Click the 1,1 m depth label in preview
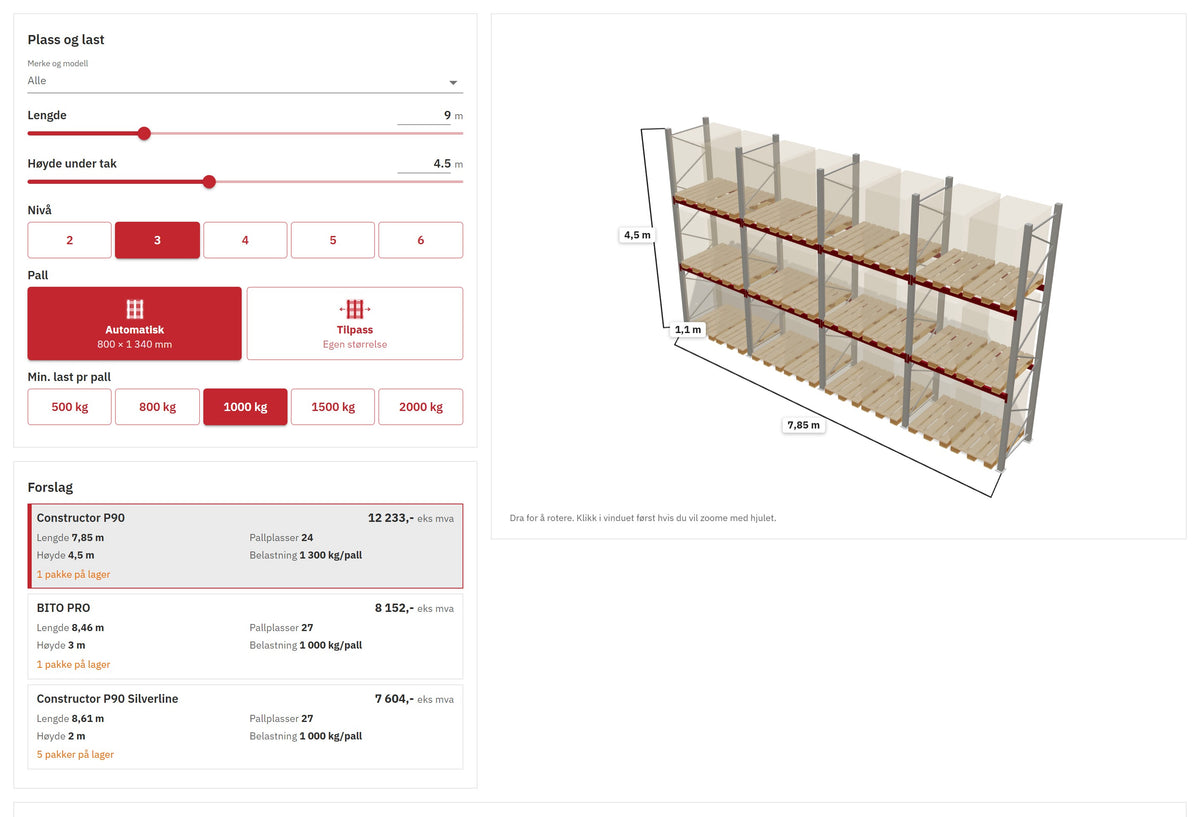The width and height of the screenshot is (1200, 817). point(688,329)
